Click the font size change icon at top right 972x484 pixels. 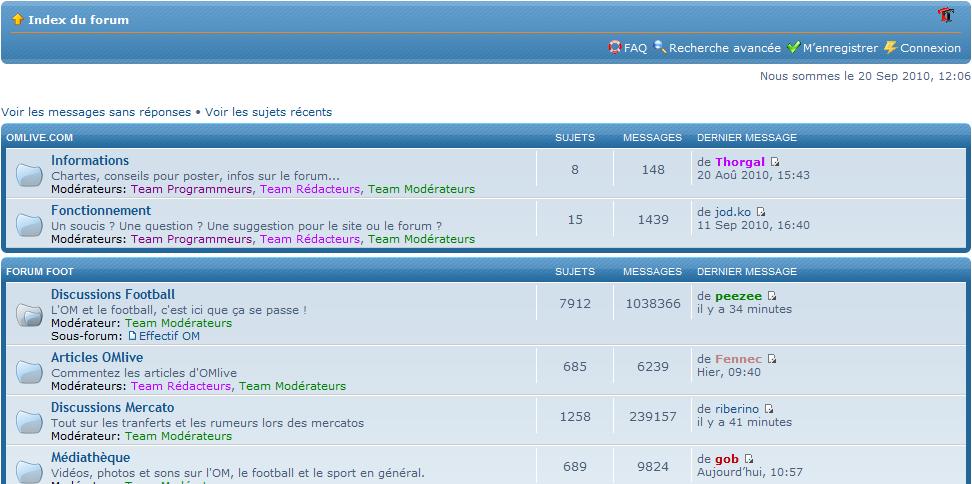[945, 15]
